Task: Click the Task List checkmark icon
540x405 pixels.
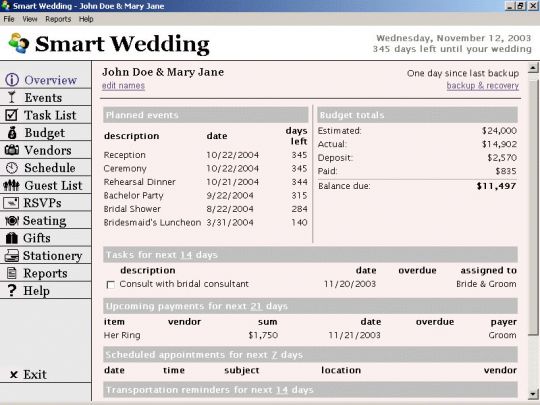Action: pos(11,115)
